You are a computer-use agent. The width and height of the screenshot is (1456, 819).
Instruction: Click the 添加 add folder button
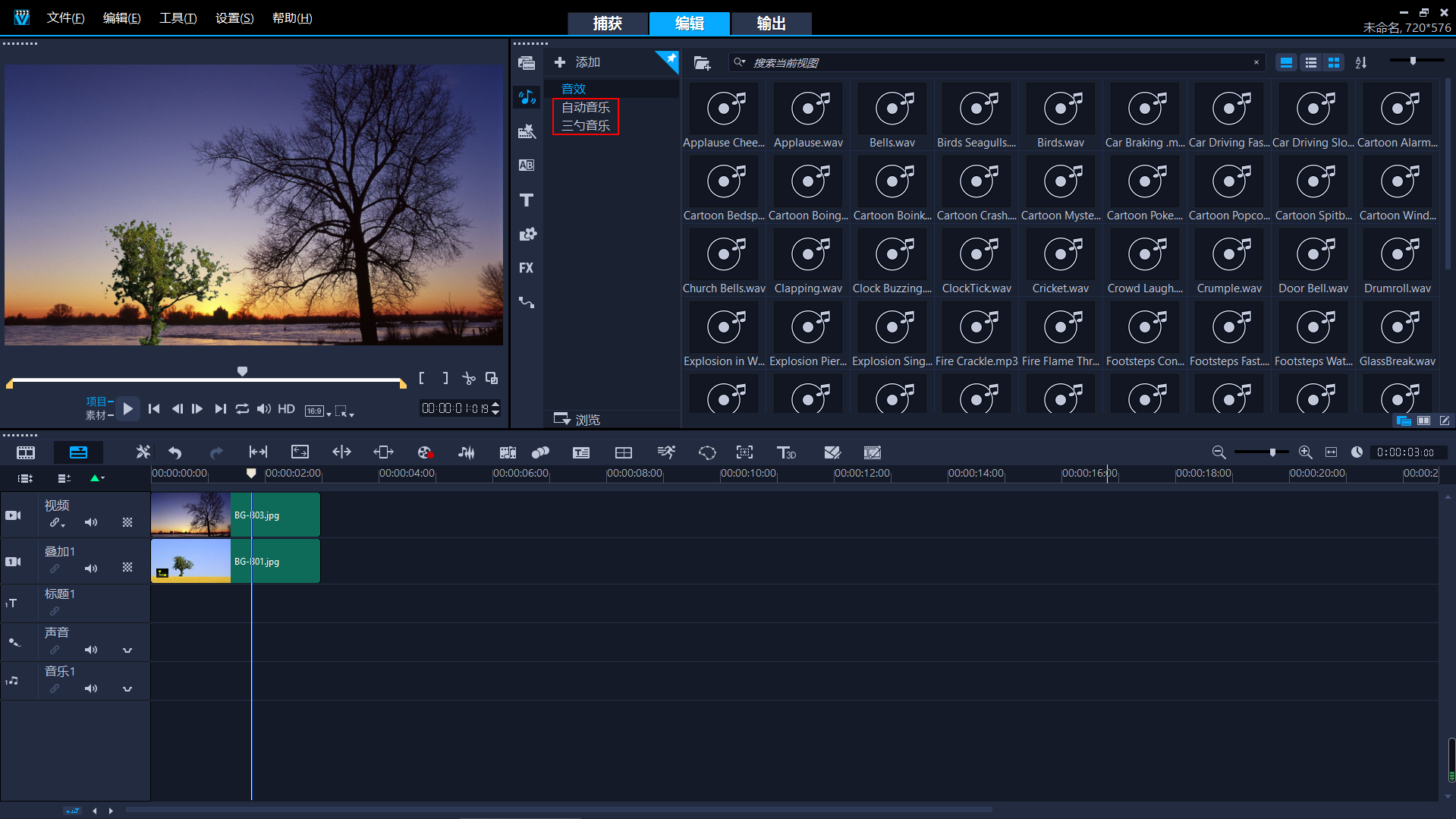(x=577, y=62)
